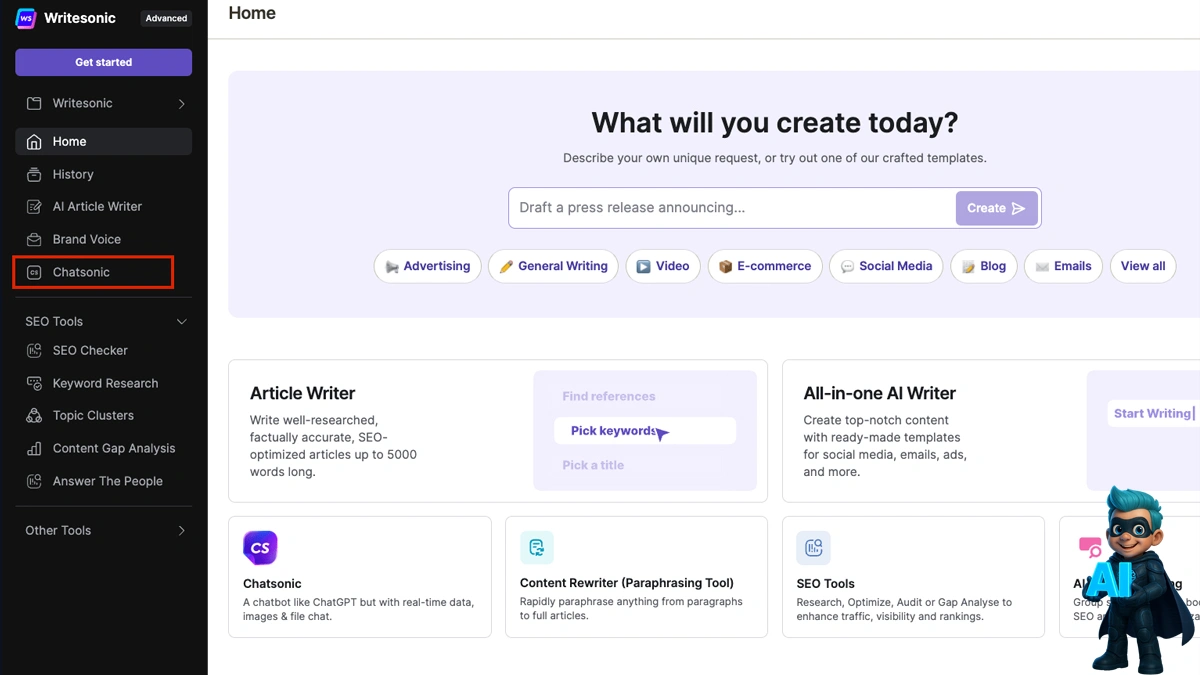Screen dimensions: 1200x675
Task: Expand the Other Tools section chevron
Action: (x=181, y=531)
